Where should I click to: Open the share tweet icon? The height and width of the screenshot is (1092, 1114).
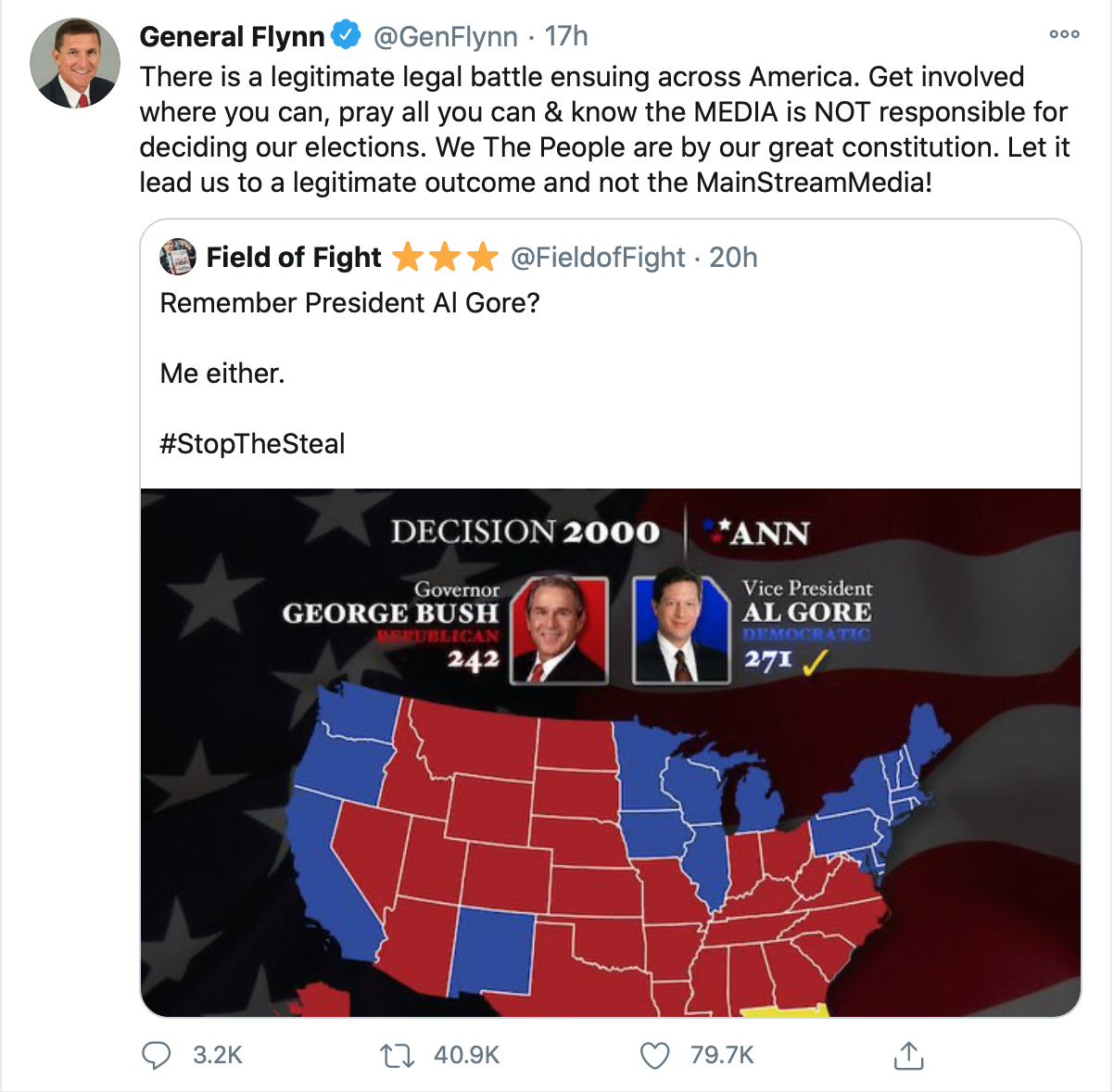tap(909, 1055)
